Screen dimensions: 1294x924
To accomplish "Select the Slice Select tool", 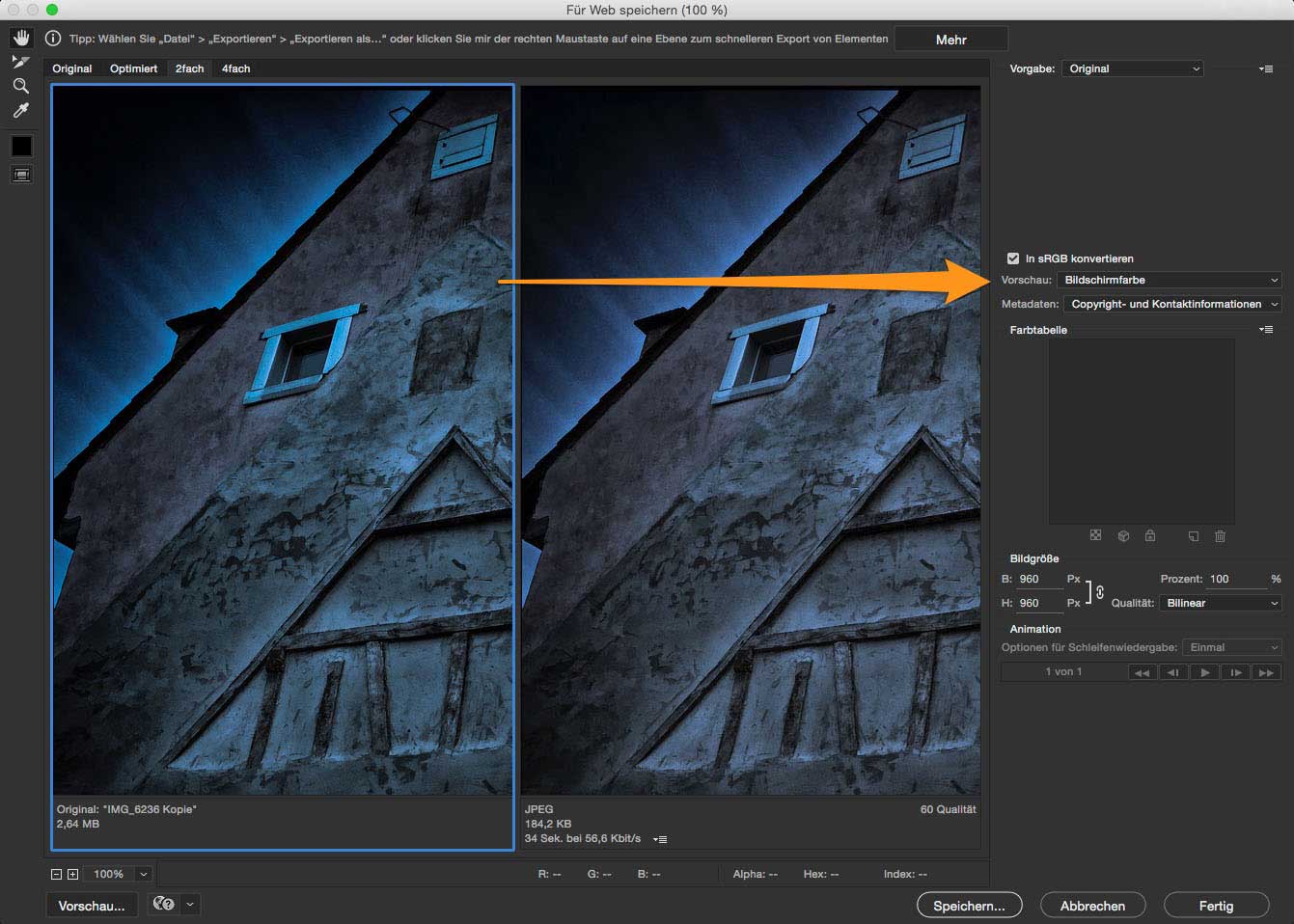I will coord(21,62).
